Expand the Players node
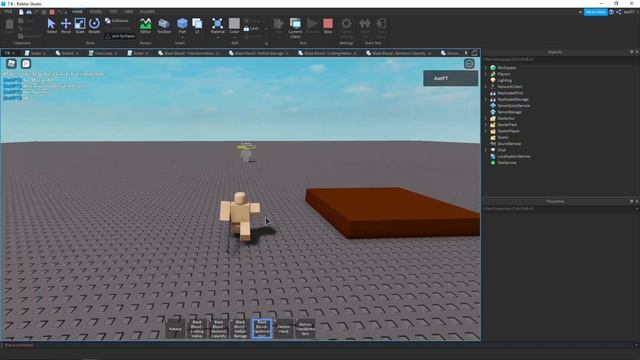Image resolution: width=640 pixels, height=360 pixels. tap(486, 74)
